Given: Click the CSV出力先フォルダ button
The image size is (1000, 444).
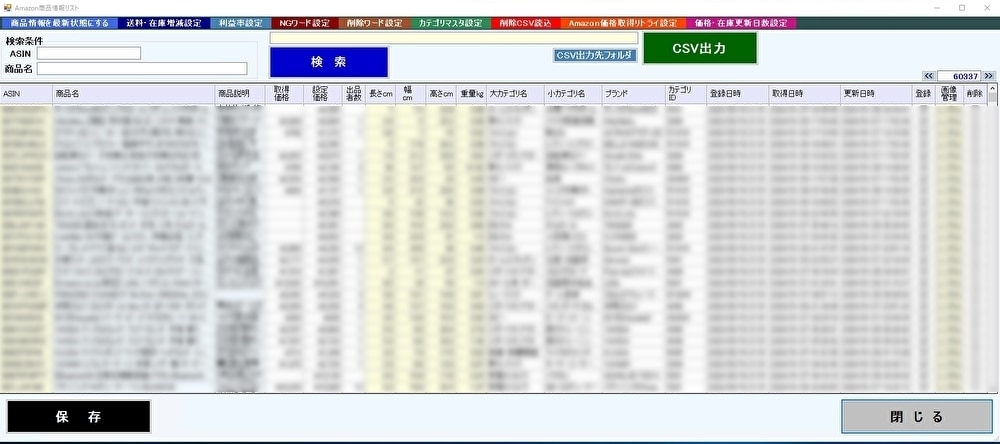Looking at the screenshot, I should 595,56.
